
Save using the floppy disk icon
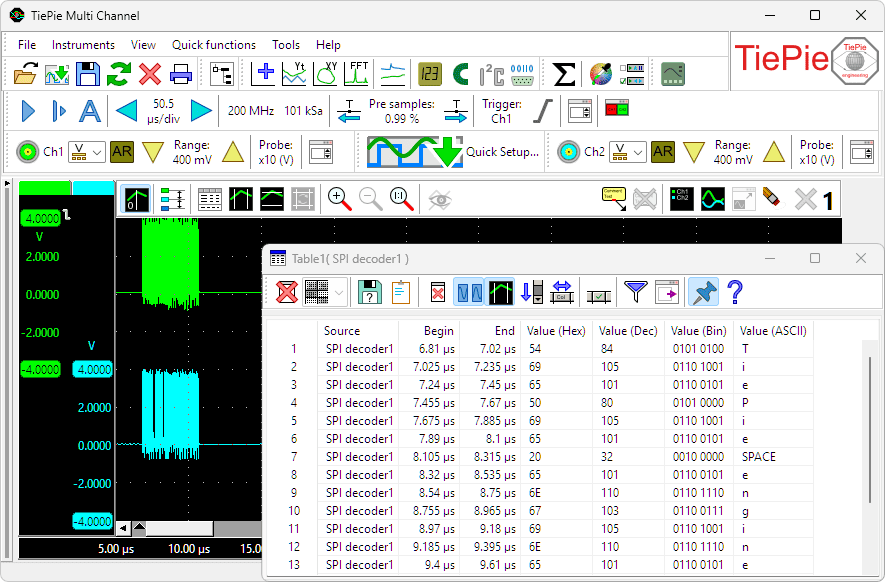87,74
